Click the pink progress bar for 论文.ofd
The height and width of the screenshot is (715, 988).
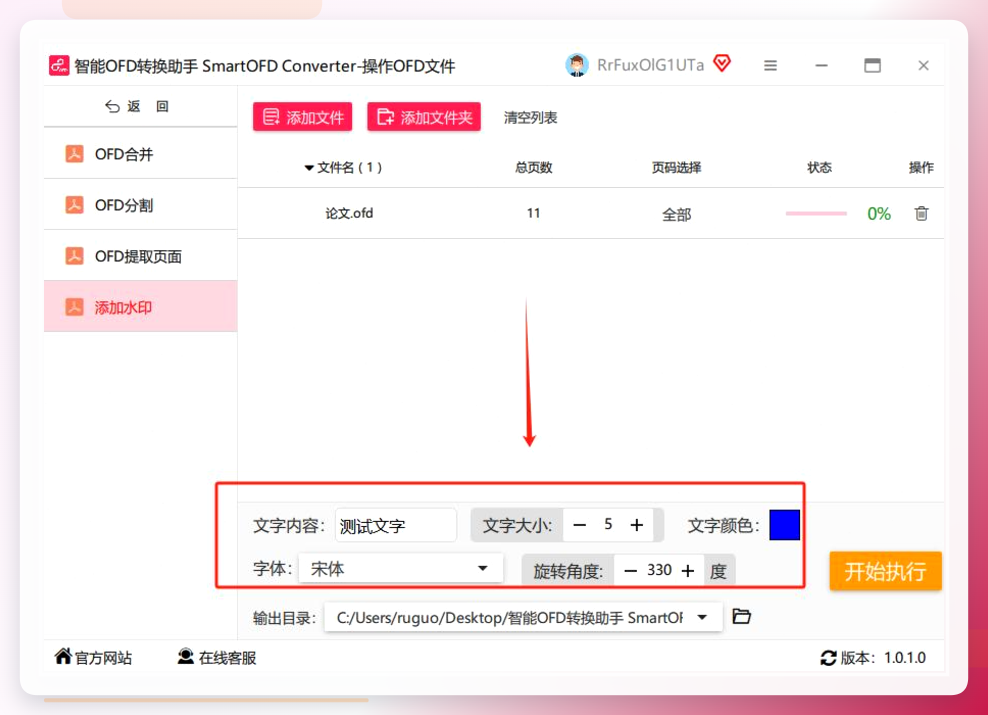tap(816, 214)
